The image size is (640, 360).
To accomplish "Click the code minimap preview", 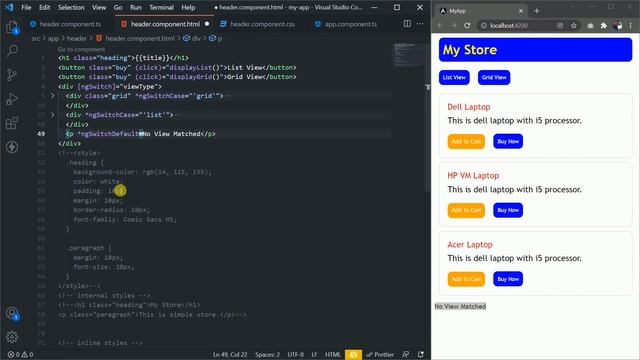I will 409,54.
